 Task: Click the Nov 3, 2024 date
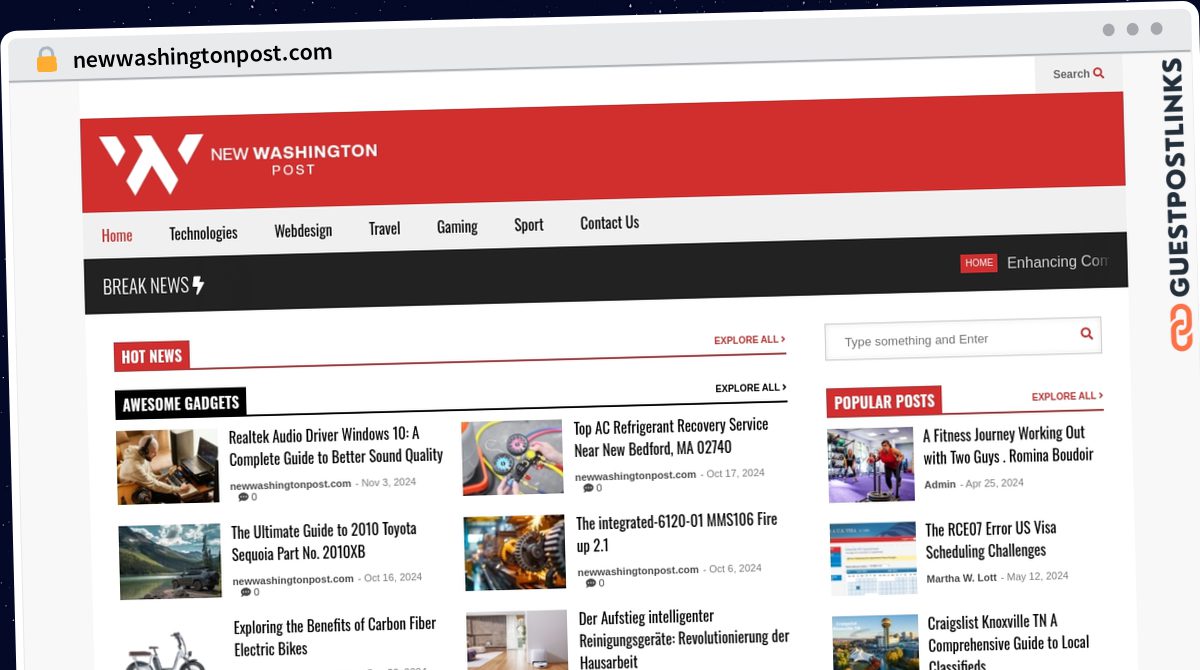pos(389,482)
